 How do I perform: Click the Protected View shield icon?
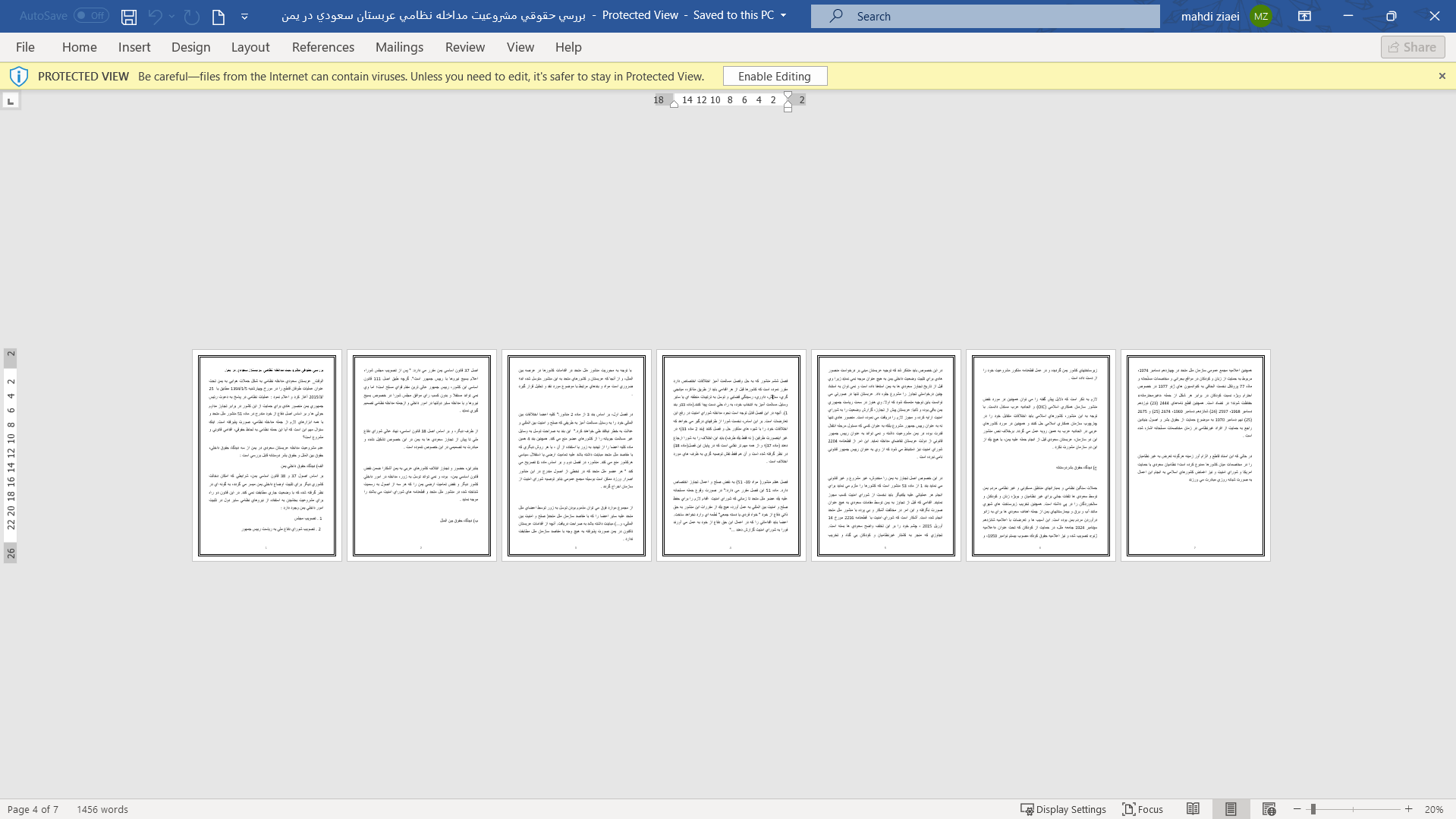click(x=19, y=76)
